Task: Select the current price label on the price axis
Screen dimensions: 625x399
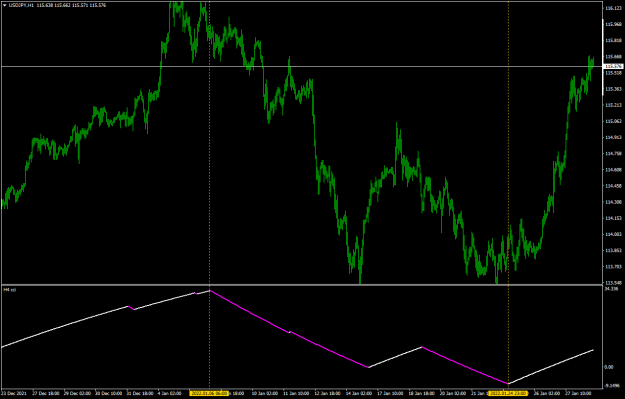Action: 614,67
